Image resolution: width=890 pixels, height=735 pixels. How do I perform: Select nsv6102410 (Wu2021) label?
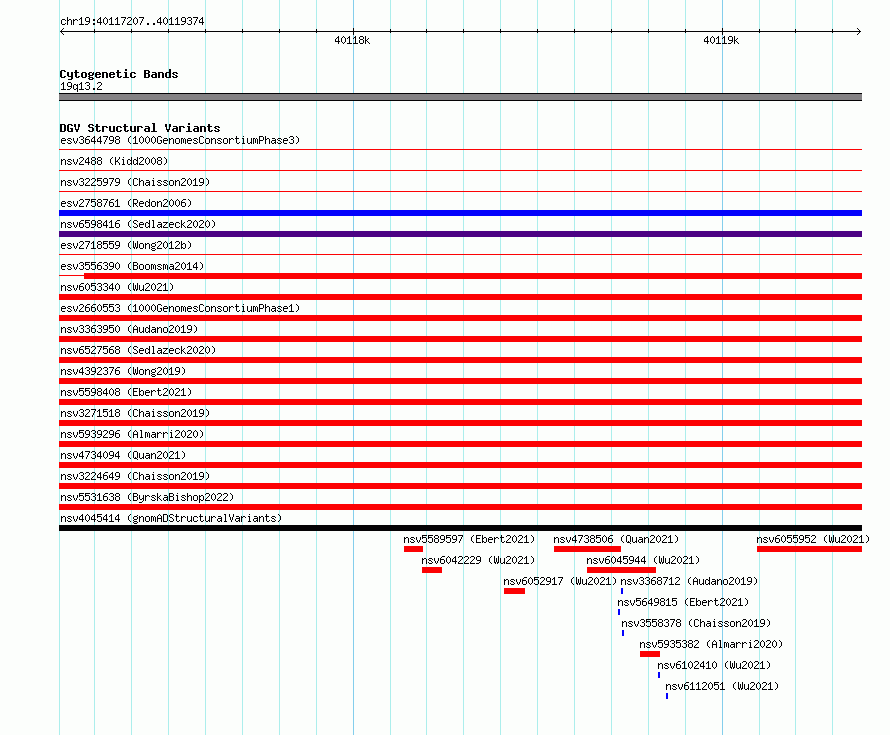[714, 665]
